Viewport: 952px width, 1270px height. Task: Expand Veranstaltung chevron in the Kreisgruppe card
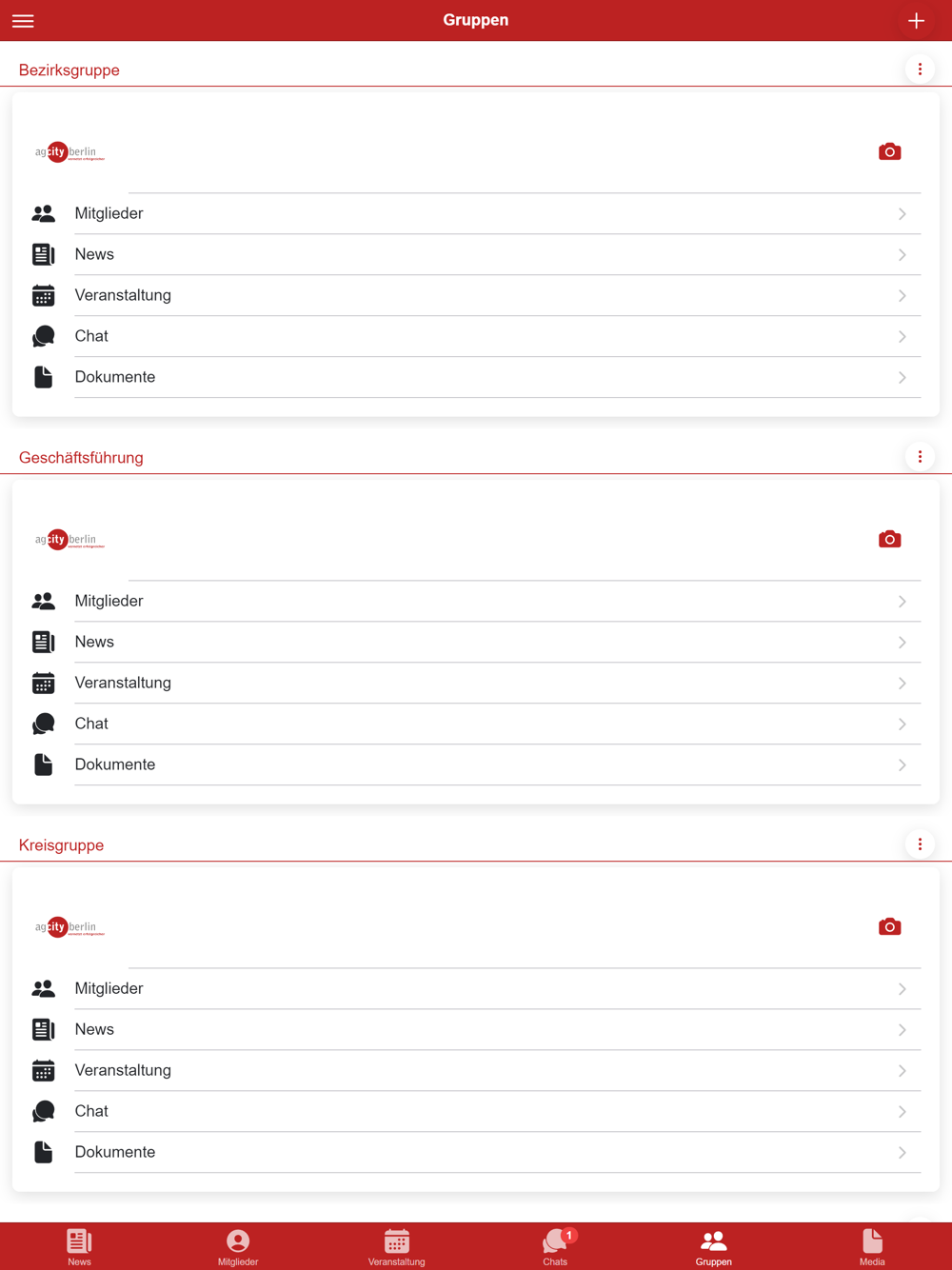pos(902,1071)
